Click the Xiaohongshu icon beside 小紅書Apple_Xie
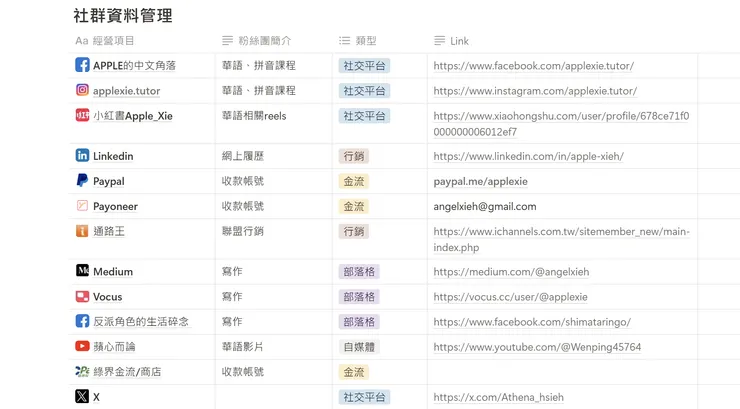The image size is (740, 409). click(82, 115)
